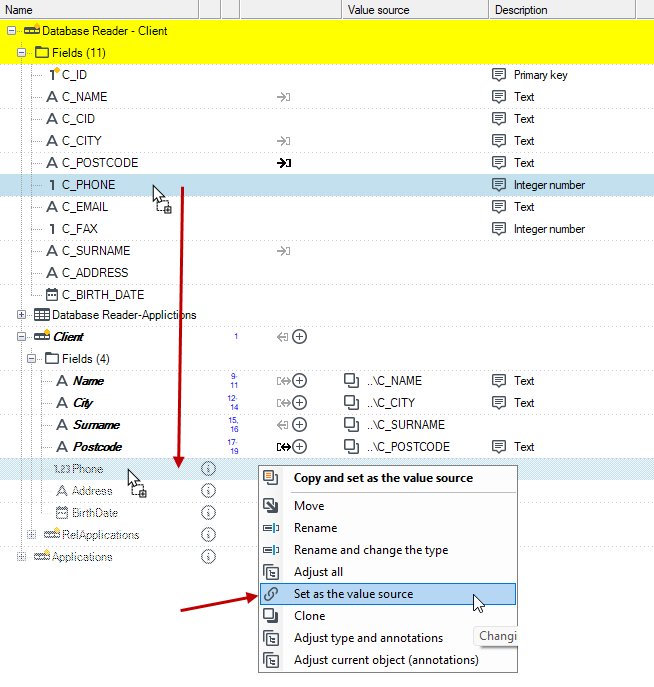Viewport: 654px width, 687px height.
Task: Choose Adjust type and annotations
Action: pos(388,638)
